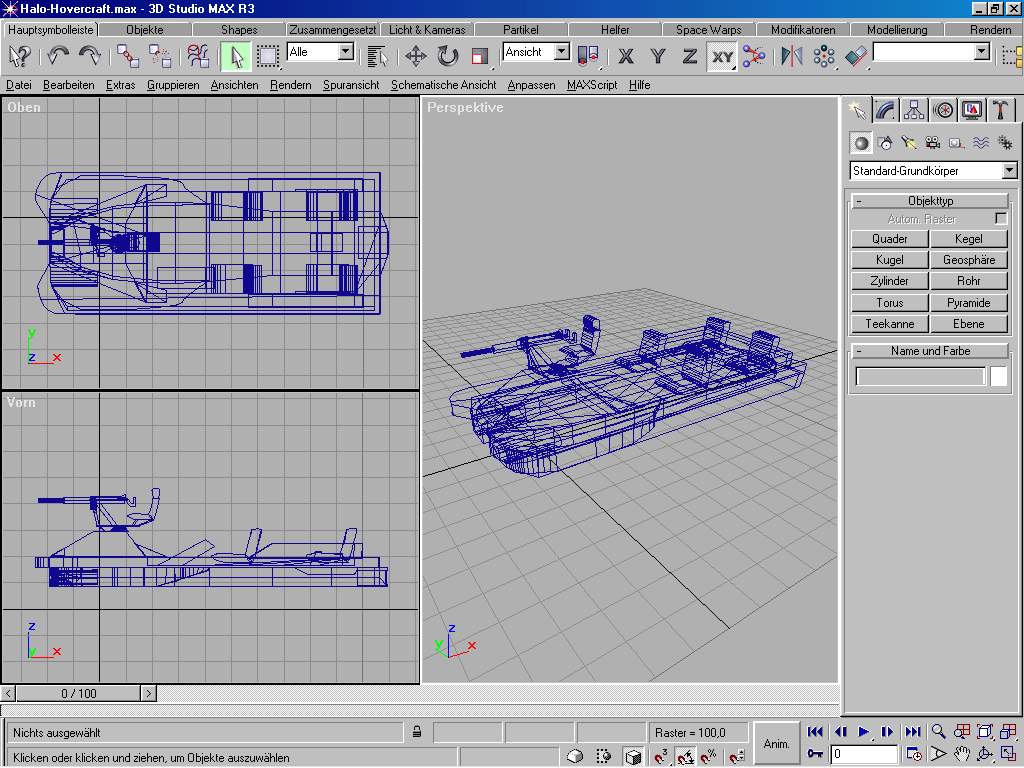Select the Space Warps wave category icon
This screenshot has width=1024, height=768.
(980, 143)
